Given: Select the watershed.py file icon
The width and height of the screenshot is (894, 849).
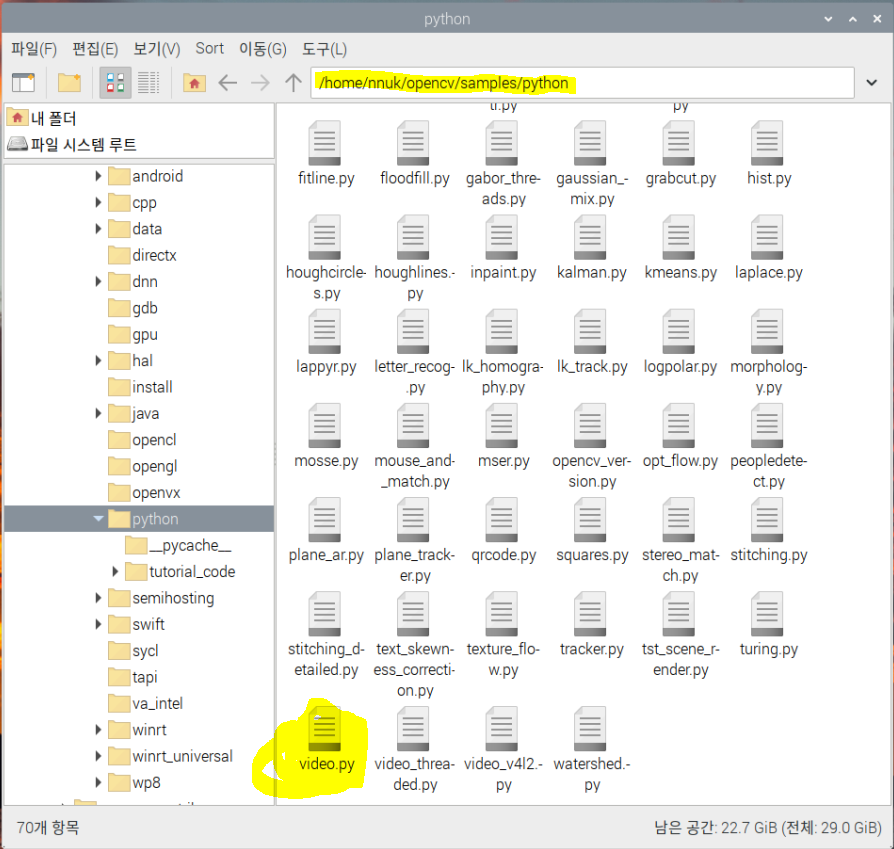Looking at the screenshot, I should click(590, 728).
